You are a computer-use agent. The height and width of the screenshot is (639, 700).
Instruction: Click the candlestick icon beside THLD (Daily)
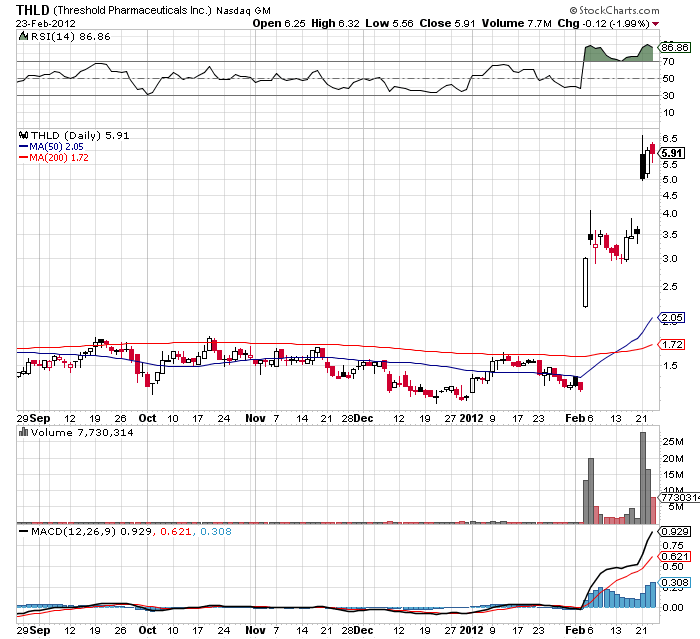[23, 135]
